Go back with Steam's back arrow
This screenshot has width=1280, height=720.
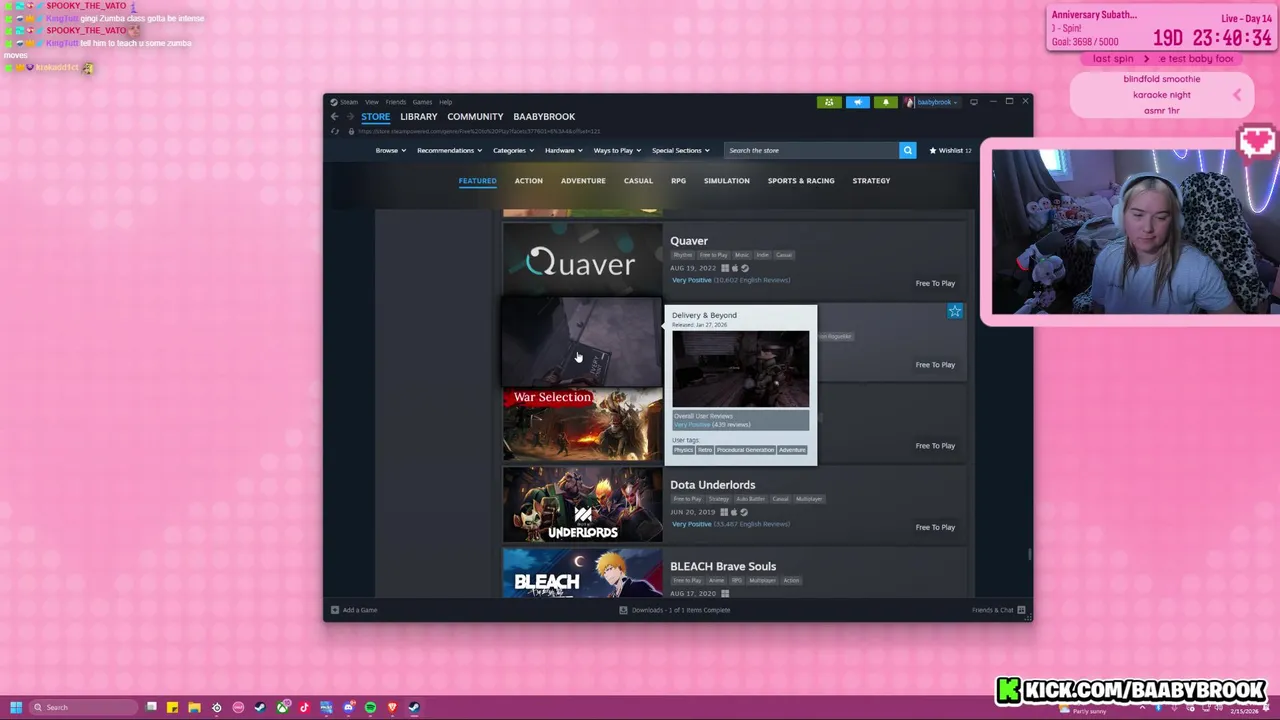coord(334,117)
